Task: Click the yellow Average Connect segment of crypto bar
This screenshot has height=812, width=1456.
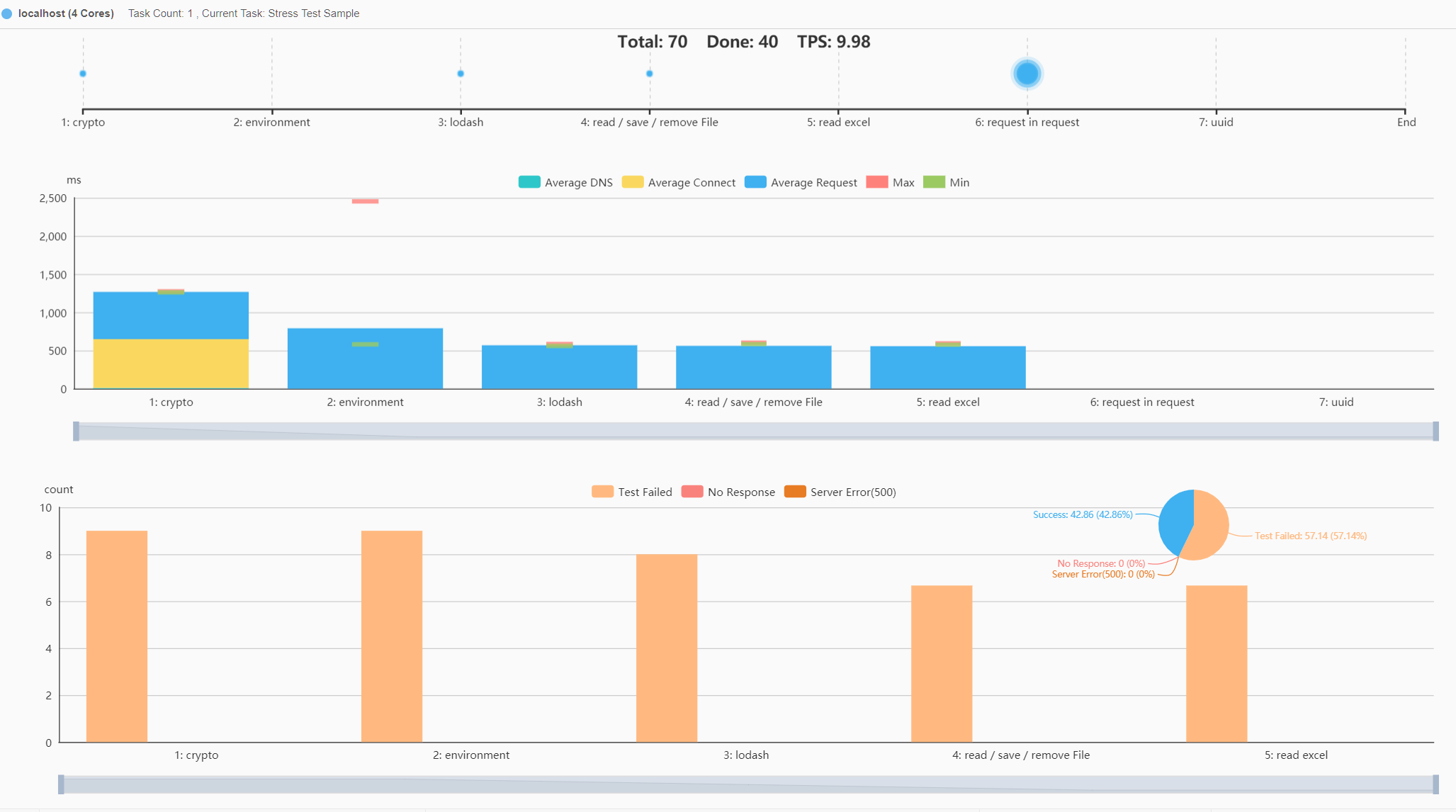Action: 171,363
